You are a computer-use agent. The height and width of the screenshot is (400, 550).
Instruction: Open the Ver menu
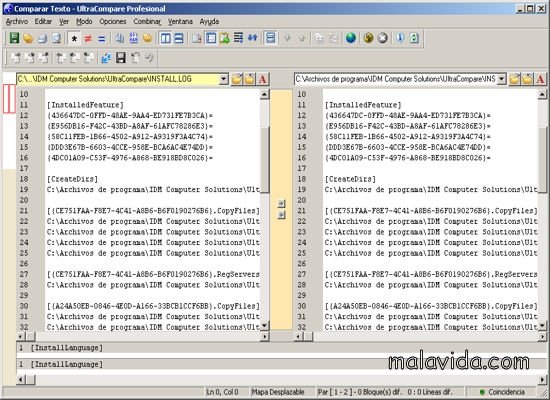tap(64, 21)
